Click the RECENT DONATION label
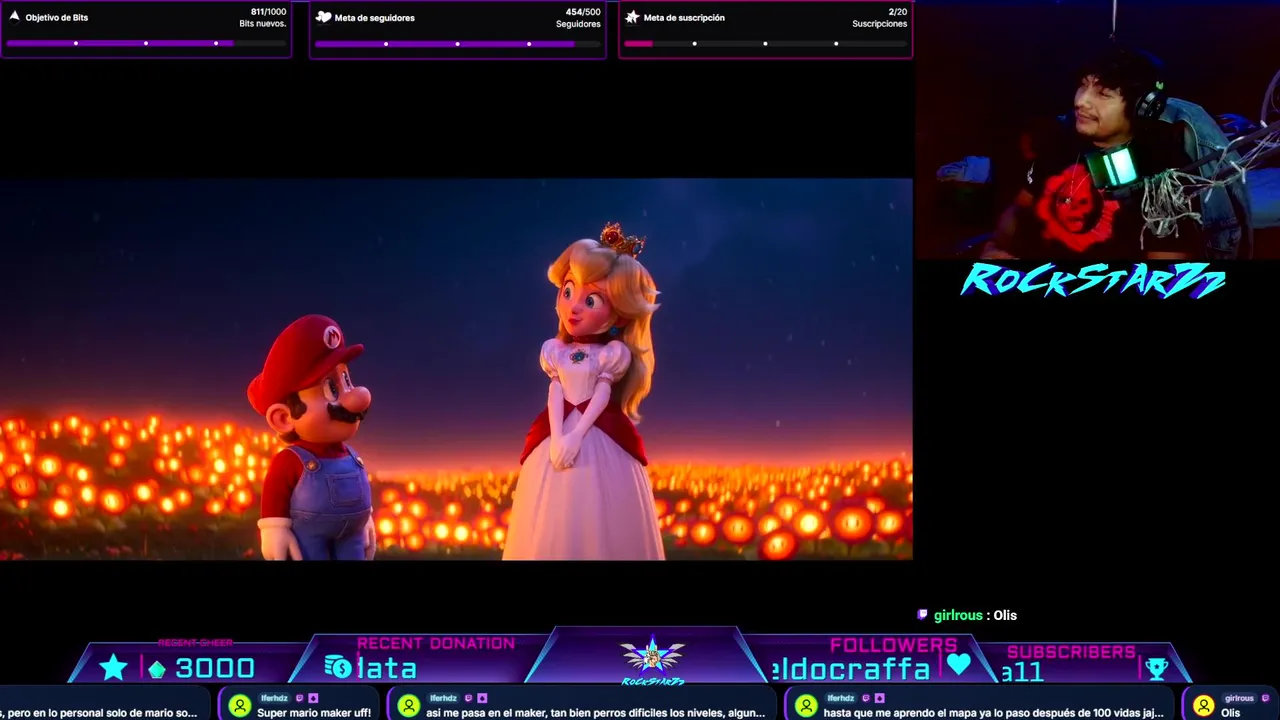This screenshot has height=720, width=1280. click(x=436, y=644)
